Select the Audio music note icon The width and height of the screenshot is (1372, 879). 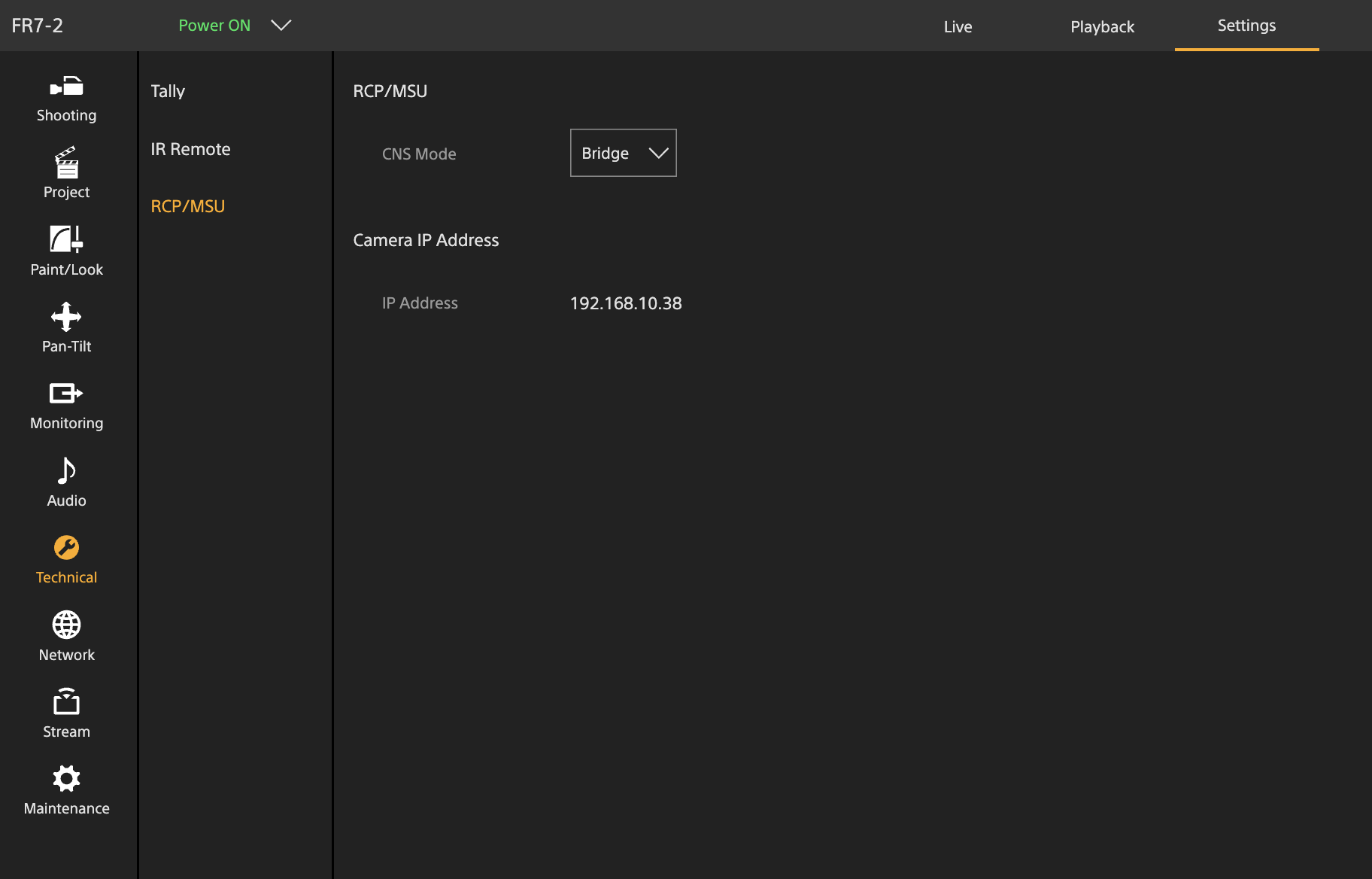click(66, 470)
